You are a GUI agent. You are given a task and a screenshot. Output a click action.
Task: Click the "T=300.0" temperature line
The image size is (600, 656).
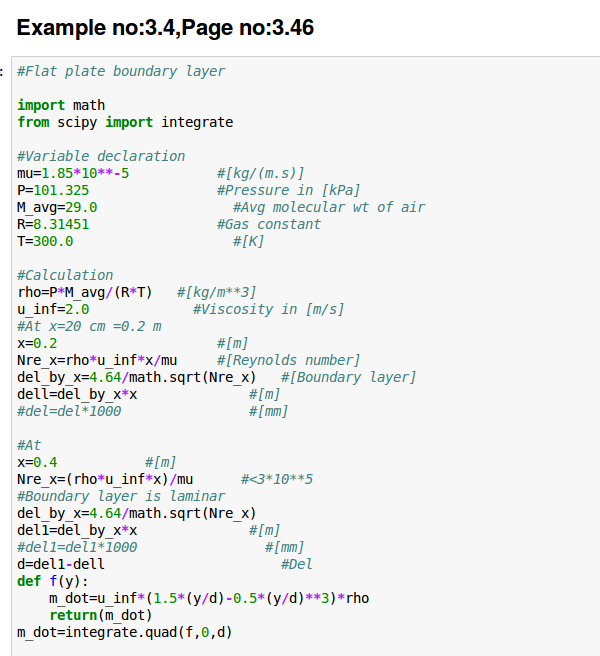[45, 241]
